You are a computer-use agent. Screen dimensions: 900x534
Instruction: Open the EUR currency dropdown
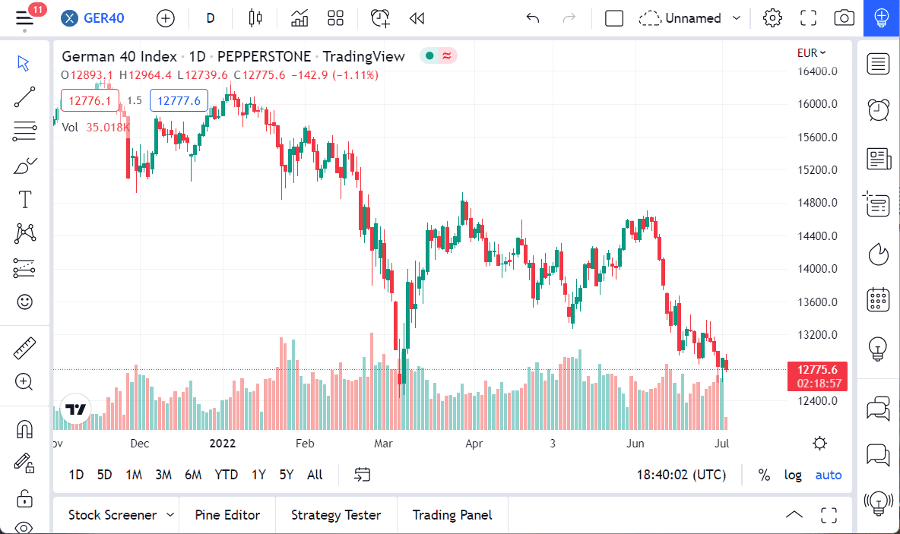[811, 53]
